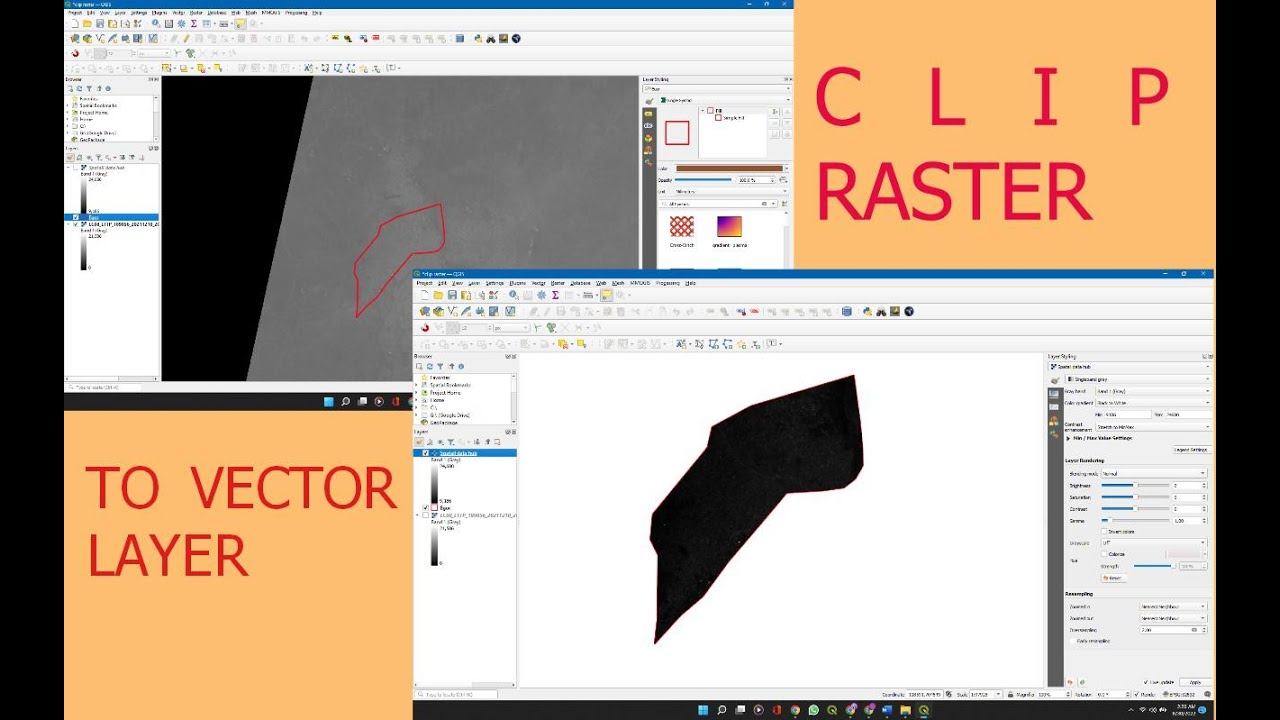Viewport: 1280px width, 720px height.
Task: Enable Colorize checkbox in Hue section
Action: pyautogui.click(x=1104, y=554)
